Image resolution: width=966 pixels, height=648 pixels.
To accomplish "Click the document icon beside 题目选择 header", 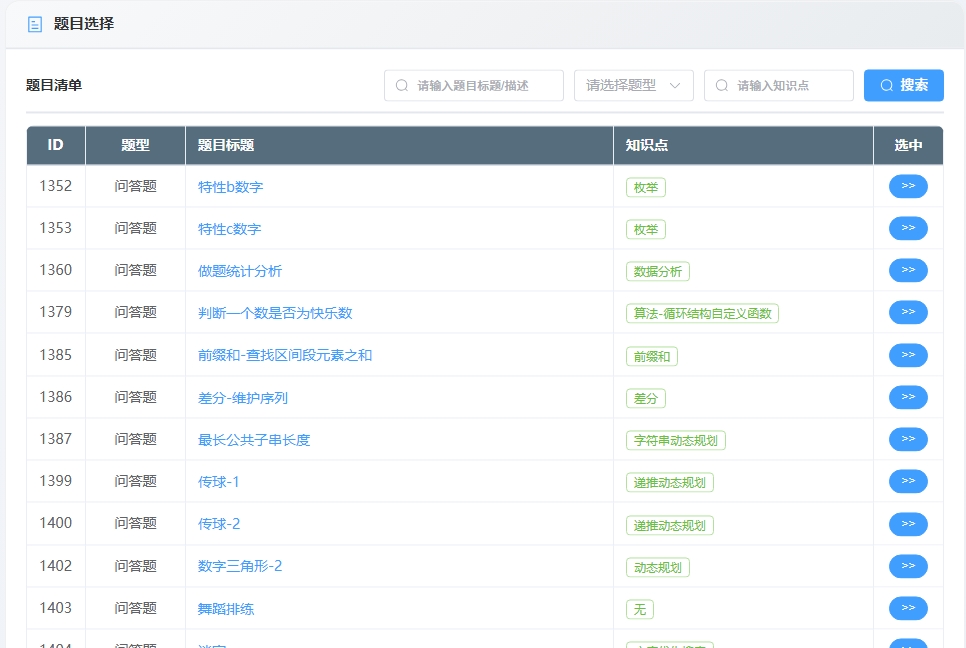I will [x=35, y=24].
